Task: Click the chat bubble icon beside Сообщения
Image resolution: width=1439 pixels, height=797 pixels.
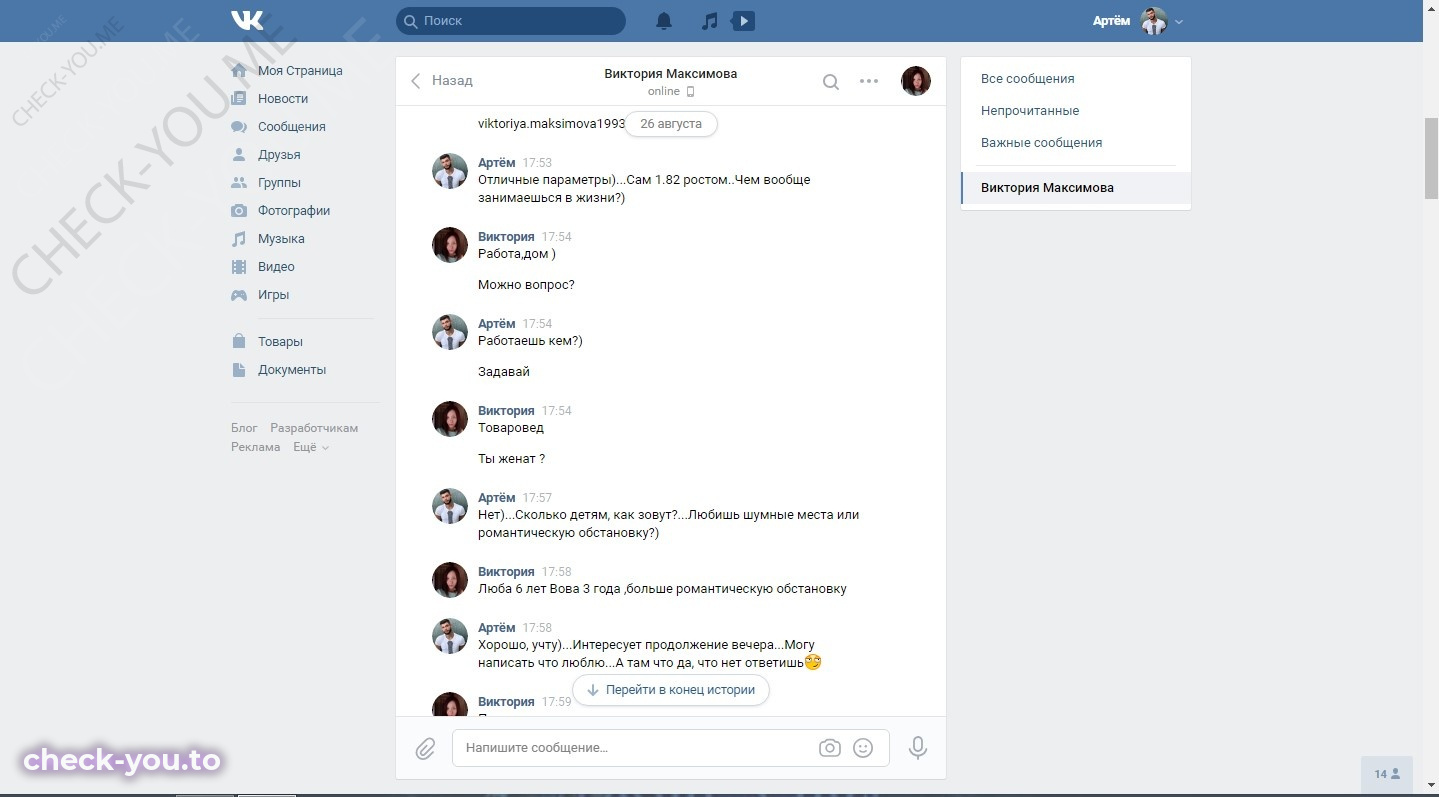Action: (x=239, y=127)
